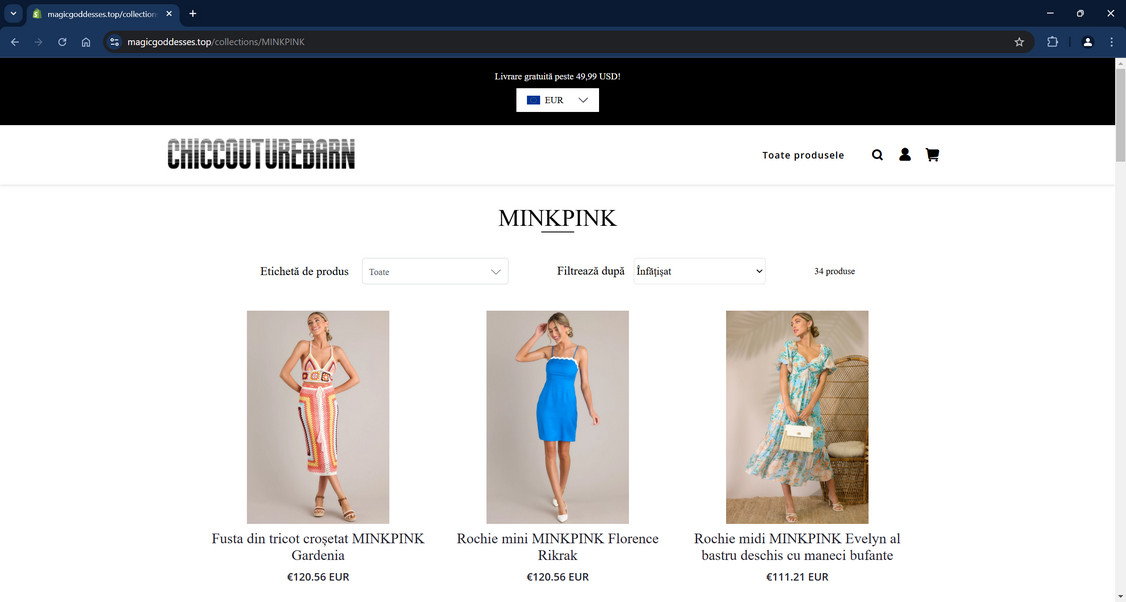This screenshot has height=602, width=1126.
Task: Open Rochie mini MINKPINK Florence Rikrak
Action: pos(557,547)
